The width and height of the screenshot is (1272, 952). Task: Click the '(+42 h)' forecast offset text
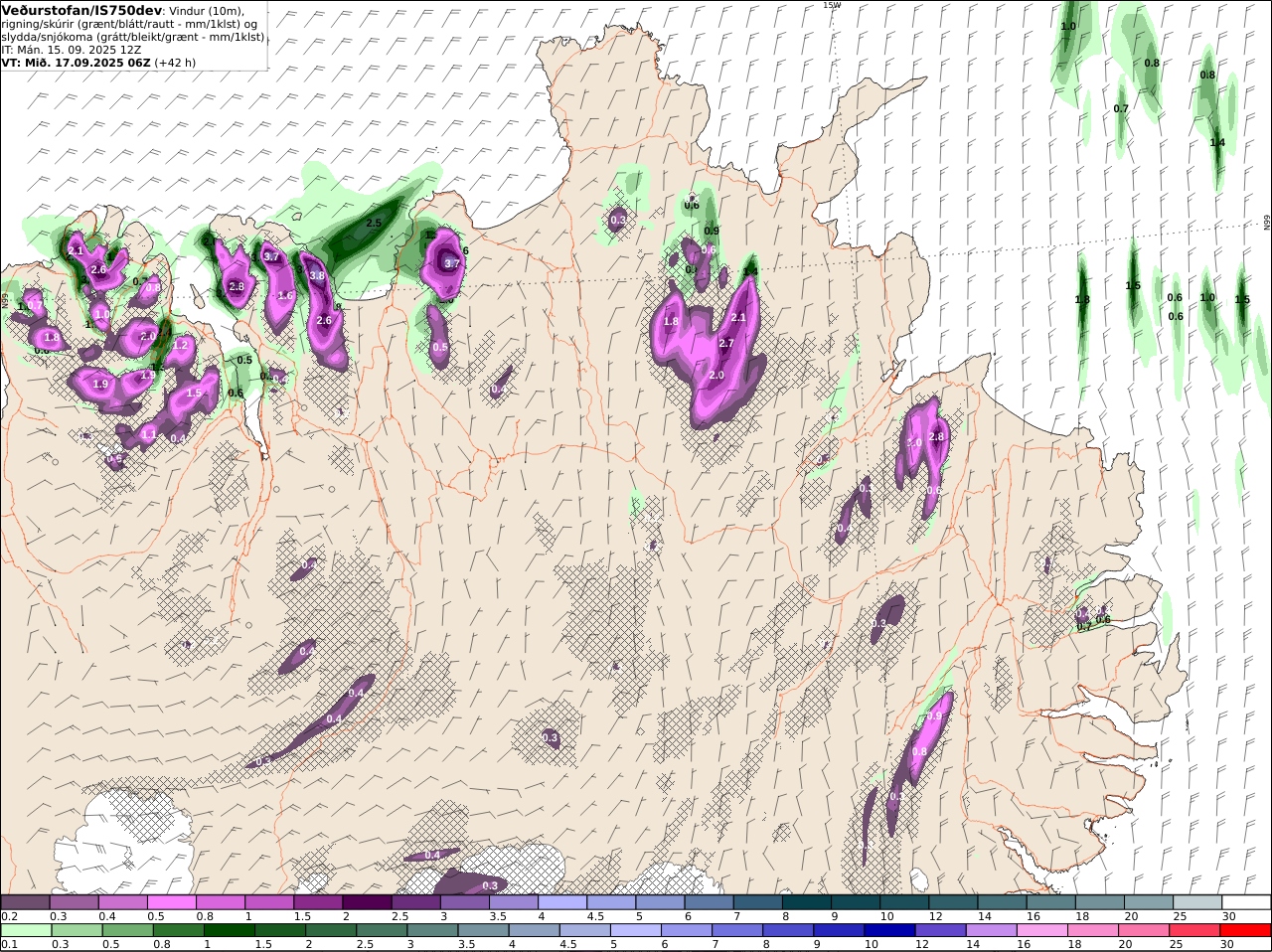(175, 62)
